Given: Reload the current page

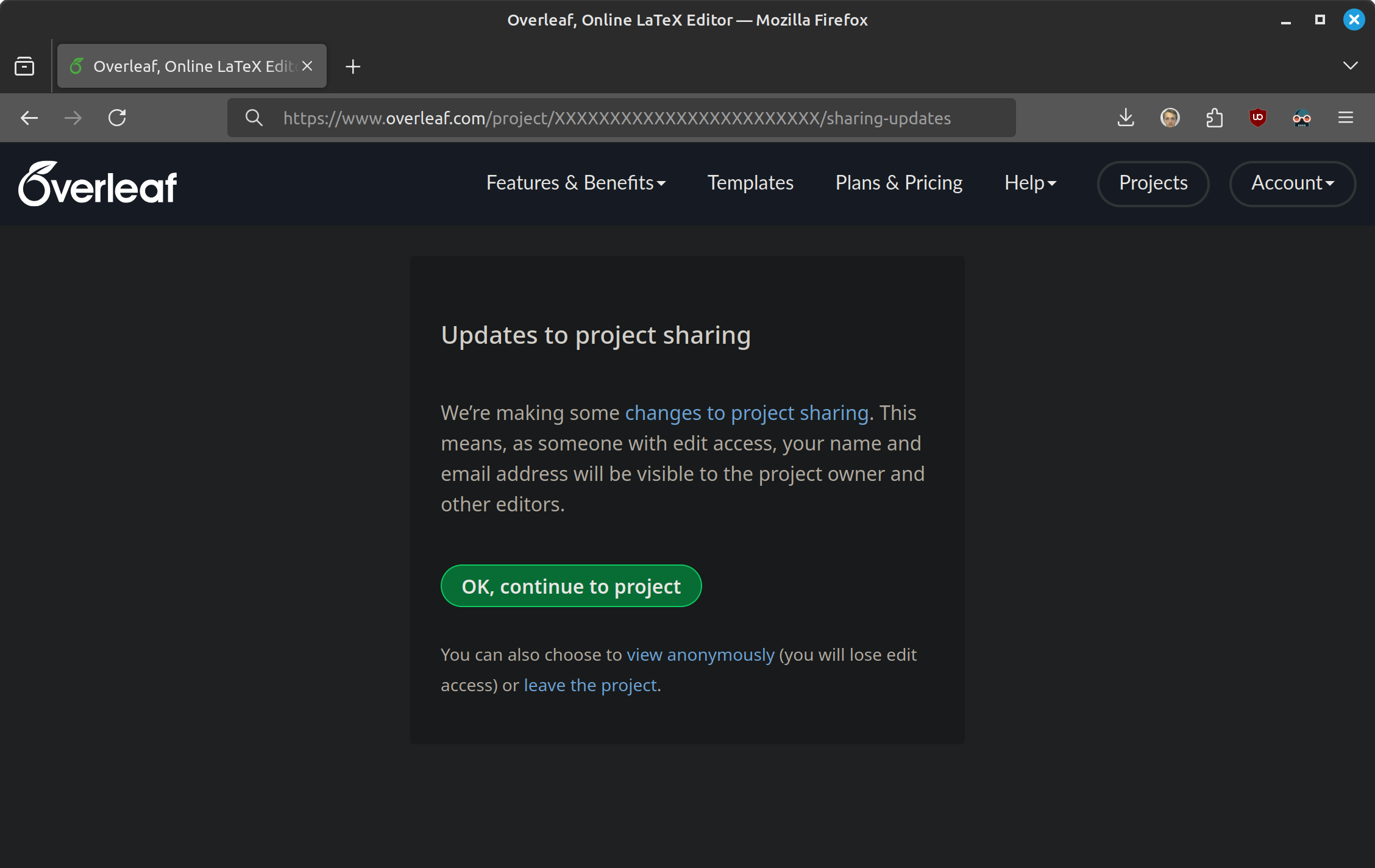Looking at the screenshot, I should click(117, 118).
